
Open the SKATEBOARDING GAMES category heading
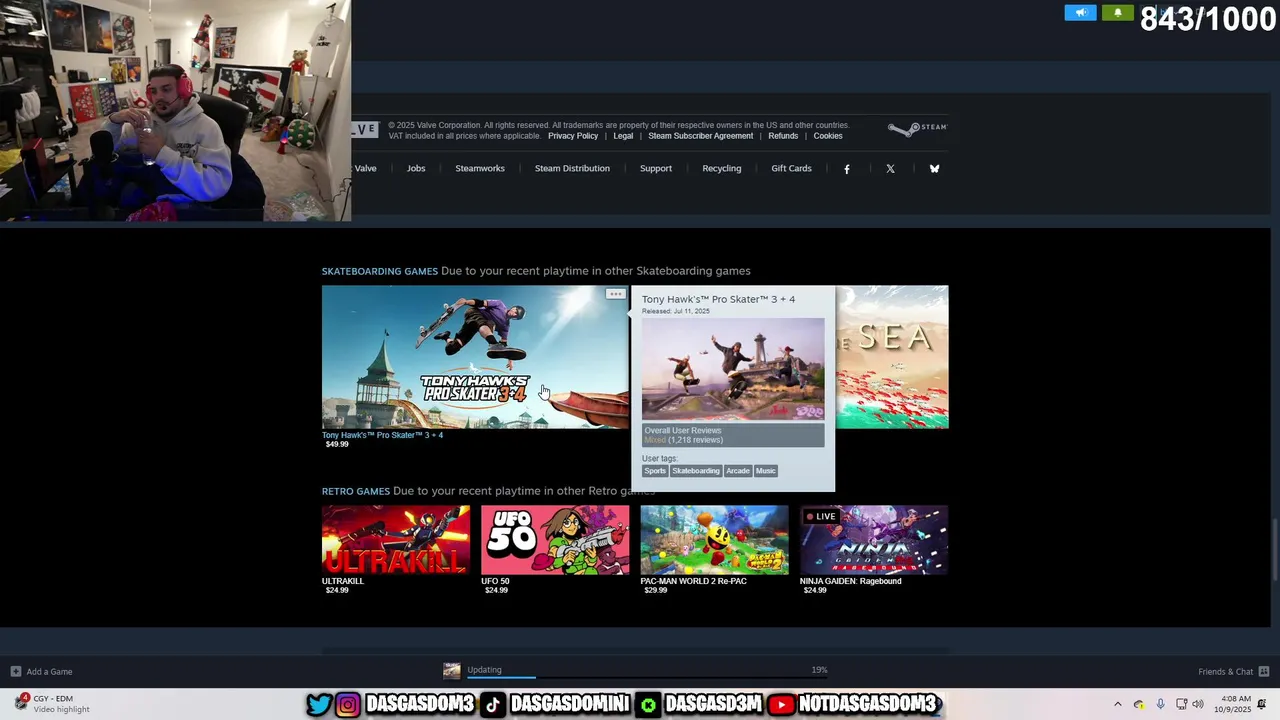(380, 271)
